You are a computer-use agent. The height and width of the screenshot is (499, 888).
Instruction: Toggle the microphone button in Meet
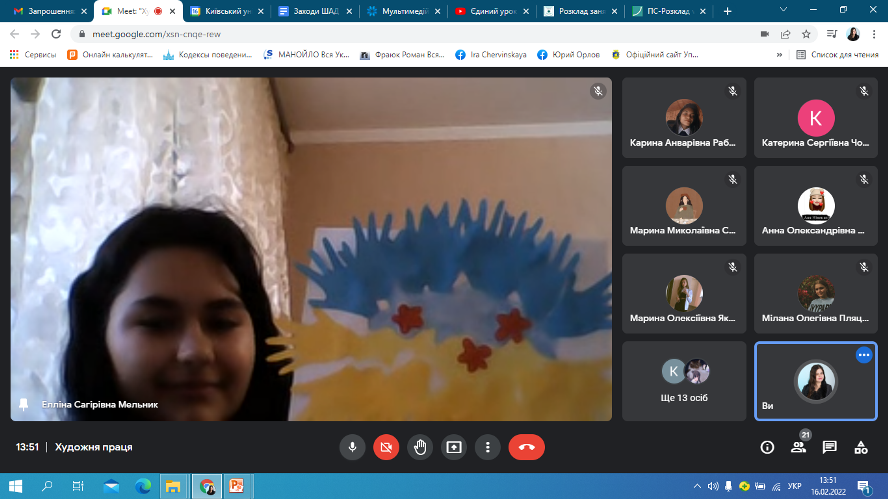tap(352, 447)
